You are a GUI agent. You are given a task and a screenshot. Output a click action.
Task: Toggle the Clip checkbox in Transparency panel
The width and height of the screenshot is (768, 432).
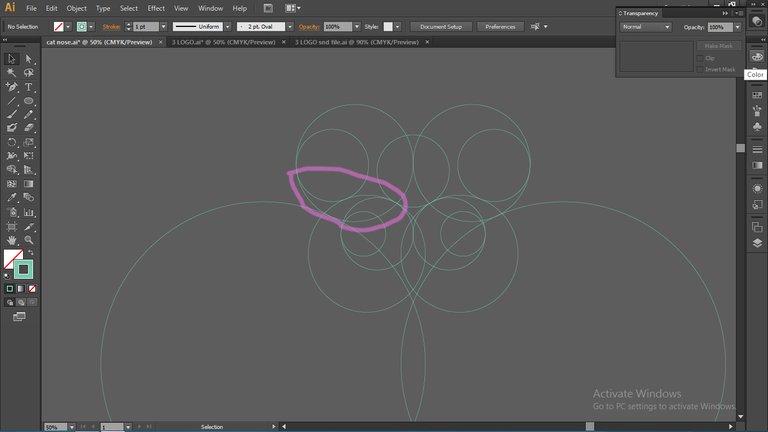coord(700,58)
